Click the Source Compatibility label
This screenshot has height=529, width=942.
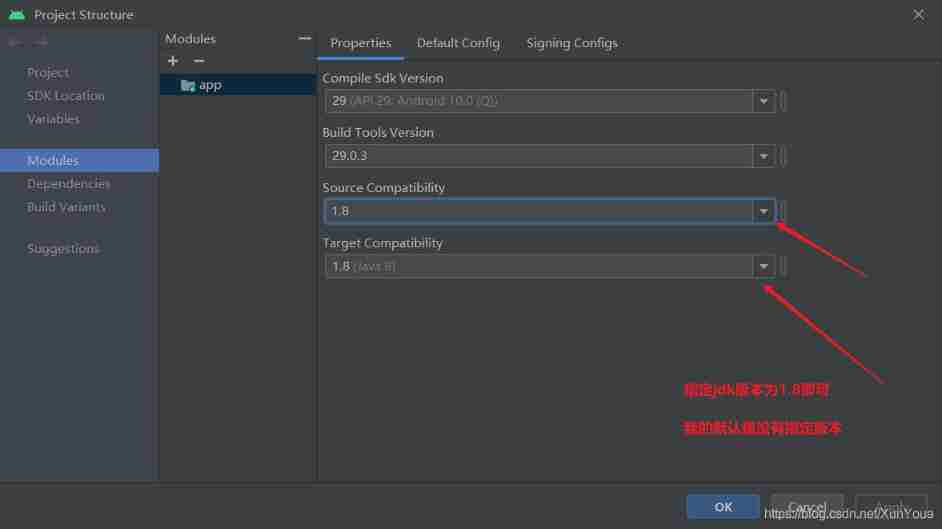(383, 188)
